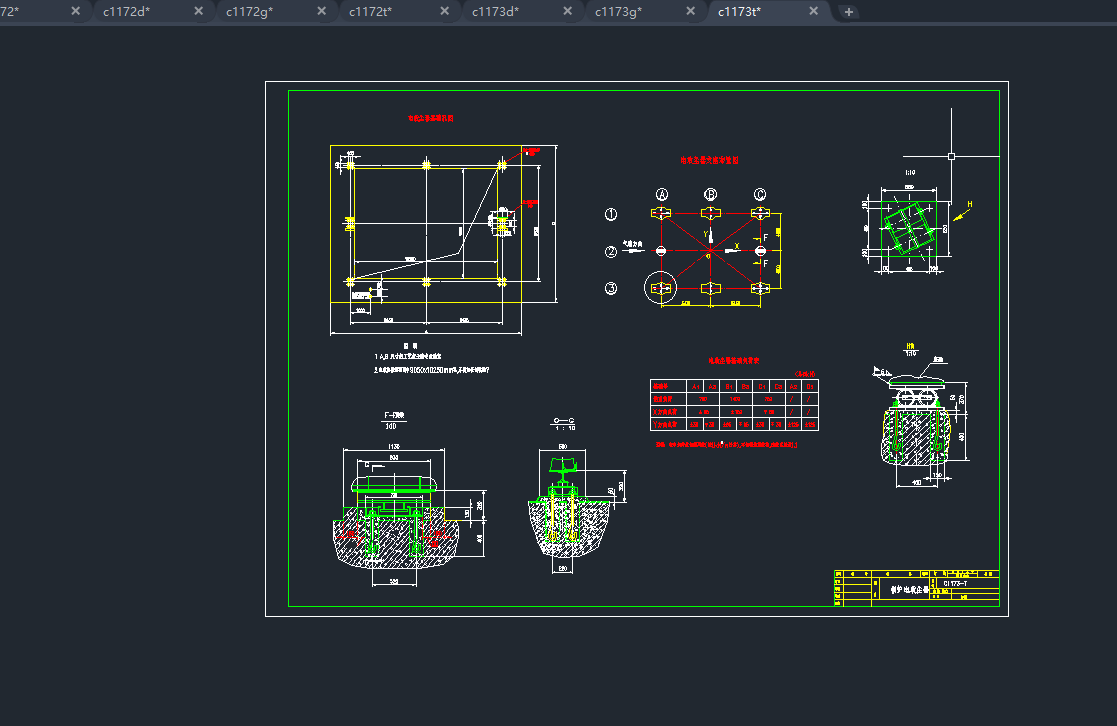The width and height of the screenshot is (1117, 726).
Task: Select row bubble 2 in the layout plan
Action: point(611,251)
